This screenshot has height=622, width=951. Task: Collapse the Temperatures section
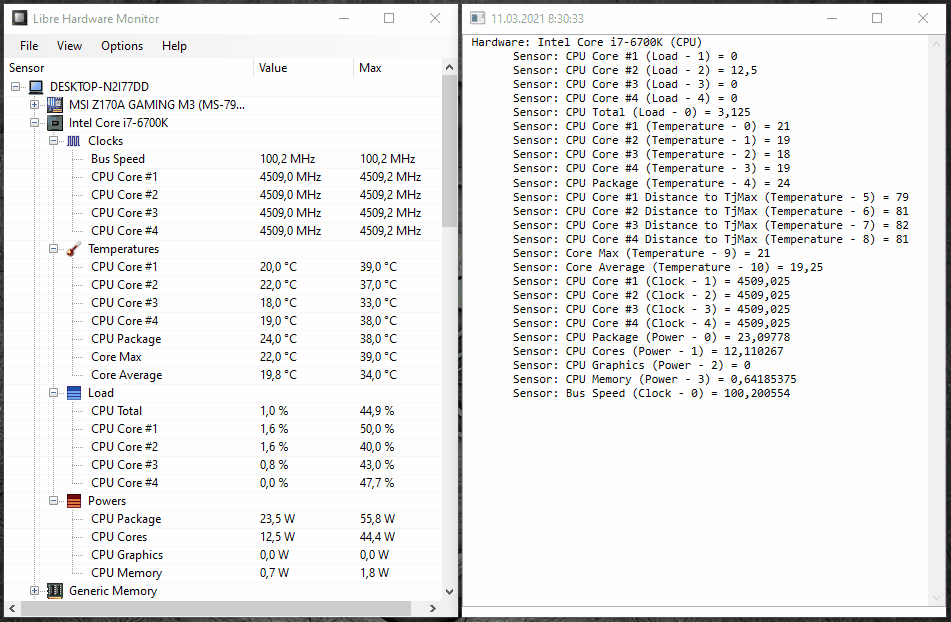coord(53,248)
